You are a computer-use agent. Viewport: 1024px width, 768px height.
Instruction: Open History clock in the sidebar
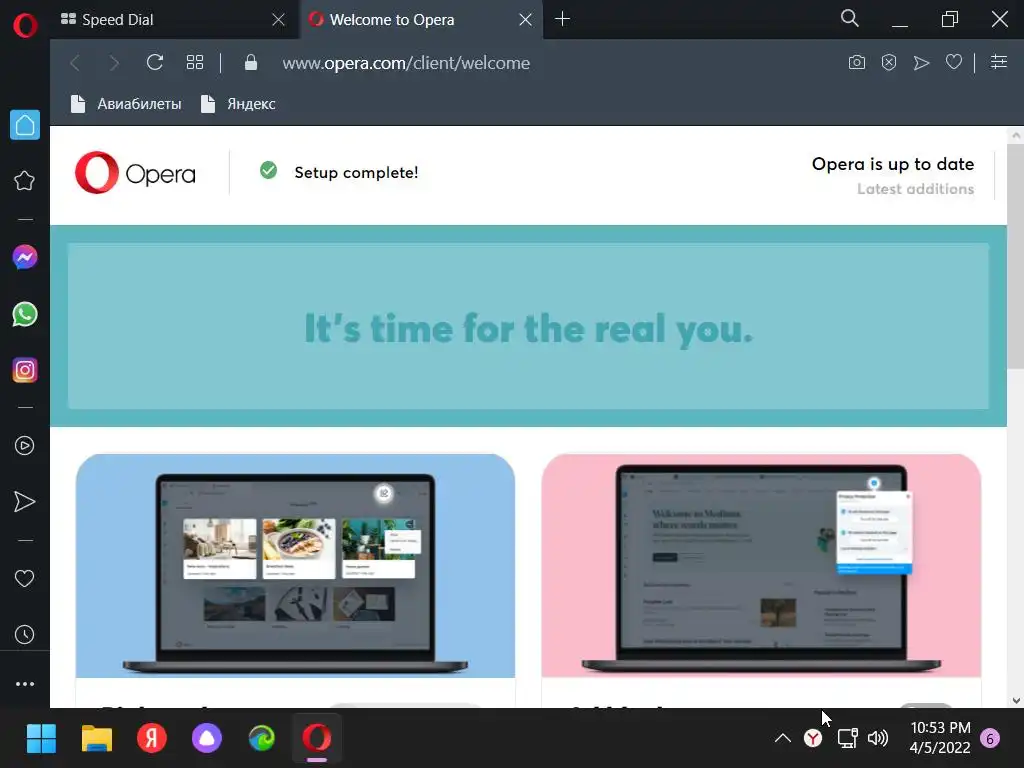25,634
